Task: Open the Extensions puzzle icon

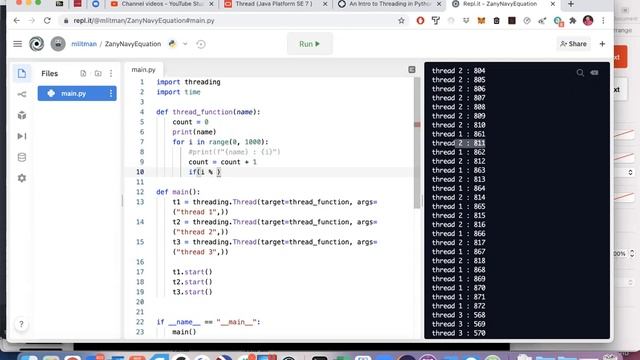Action: 573,20
